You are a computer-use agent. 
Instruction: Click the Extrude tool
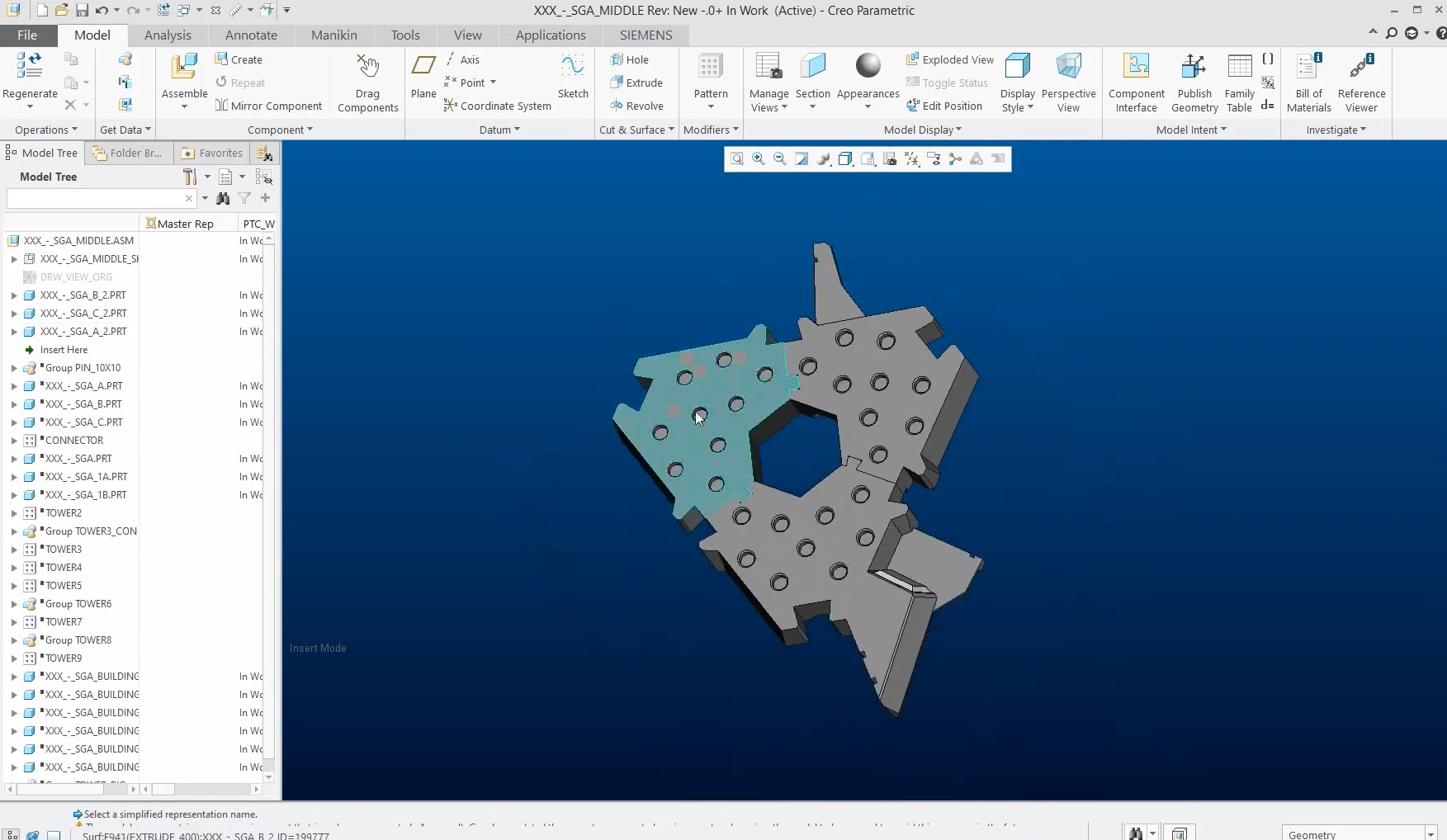(x=636, y=83)
